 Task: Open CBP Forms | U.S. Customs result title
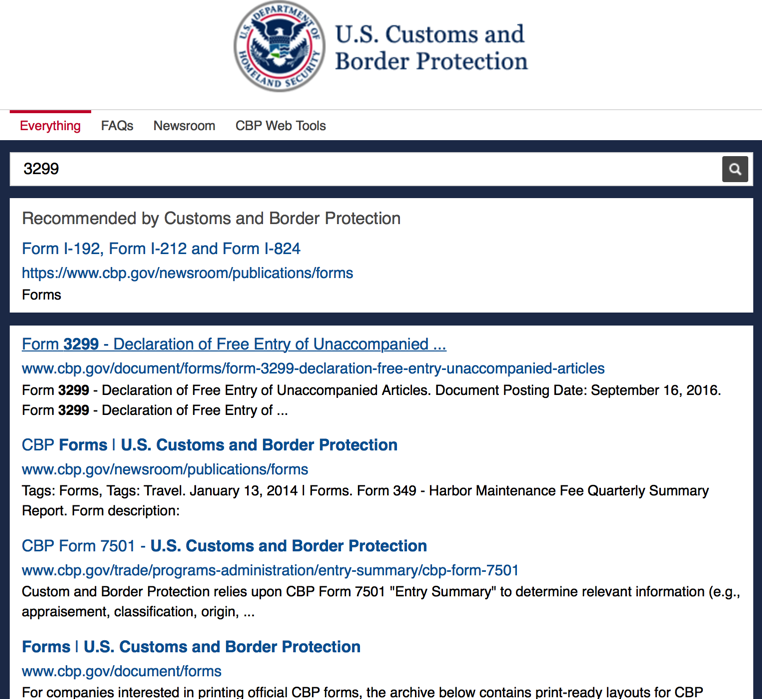click(x=209, y=445)
